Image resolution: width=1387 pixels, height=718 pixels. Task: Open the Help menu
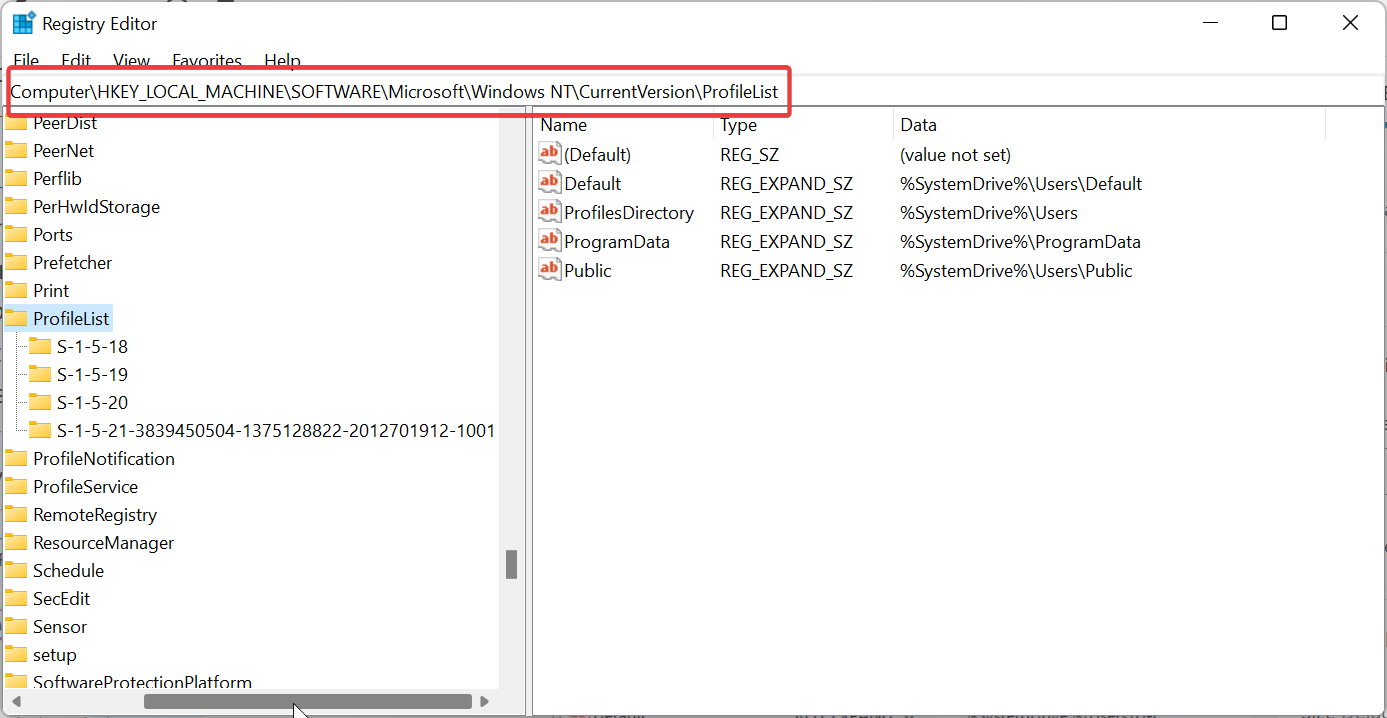pyautogui.click(x=283, y=61)
